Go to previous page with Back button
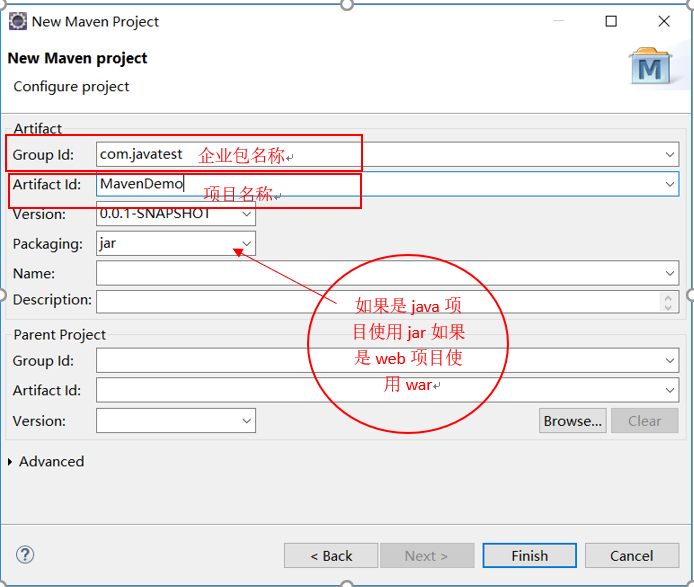This screenshot has width=694, height=587. 331,556
